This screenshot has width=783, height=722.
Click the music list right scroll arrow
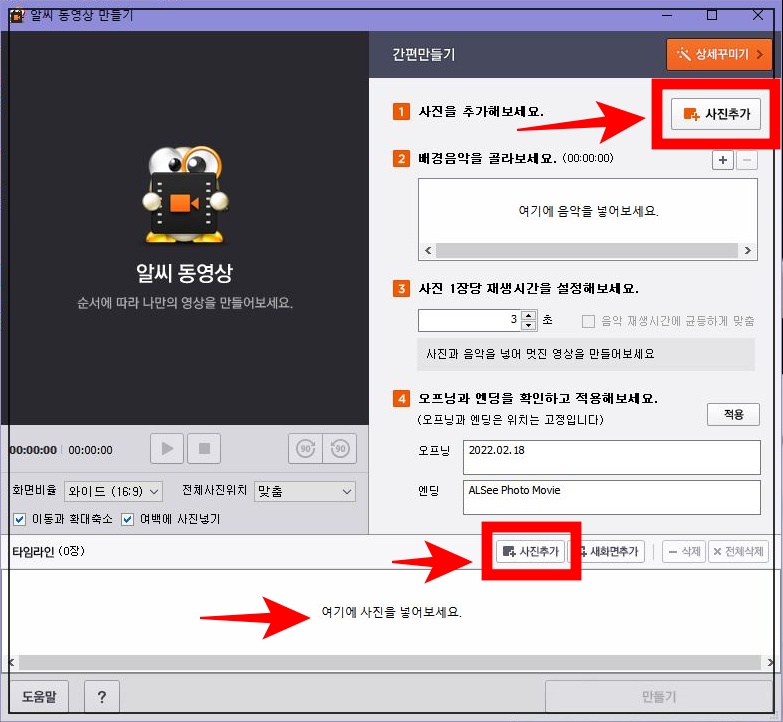748,251
